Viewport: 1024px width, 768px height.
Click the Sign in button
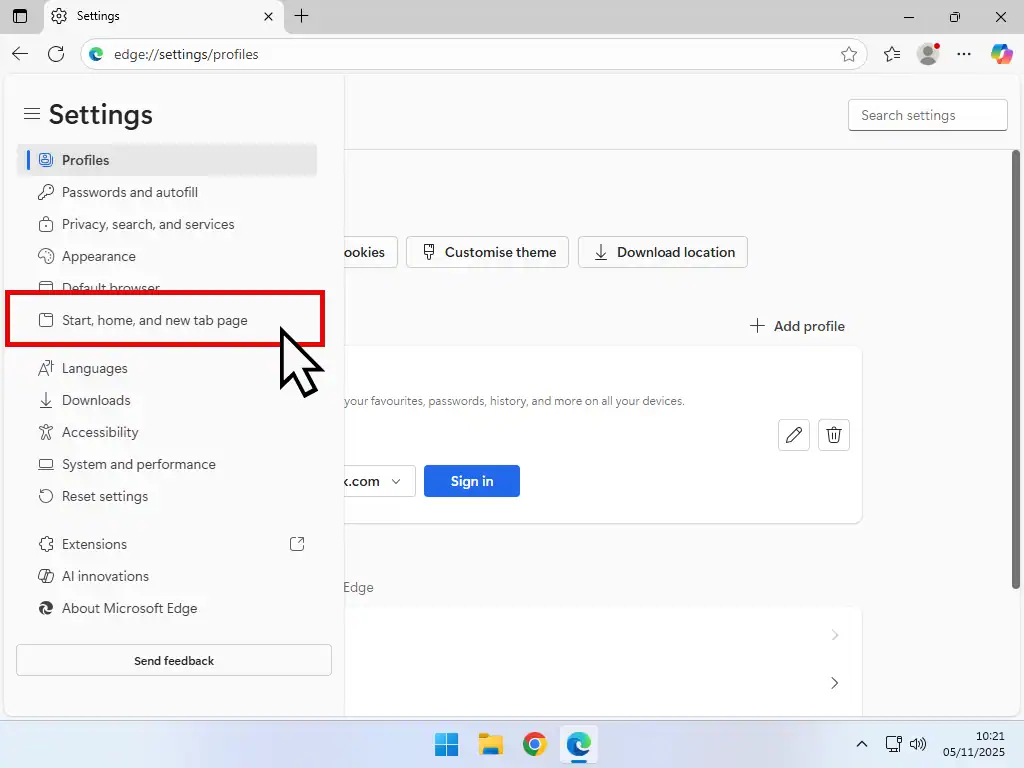[x=471, y=481]
